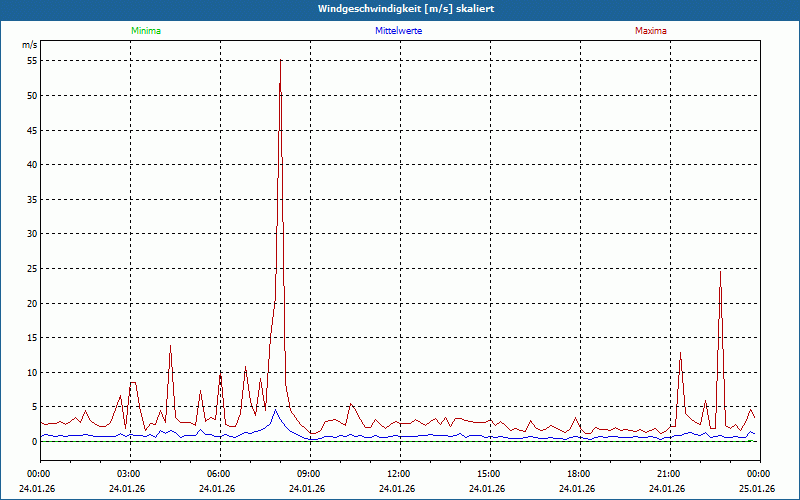The height and width of the screenshot is (500, 800).
Task: Click the 00:00 label above date 25.01.26
Action: (x=760, y=474)
